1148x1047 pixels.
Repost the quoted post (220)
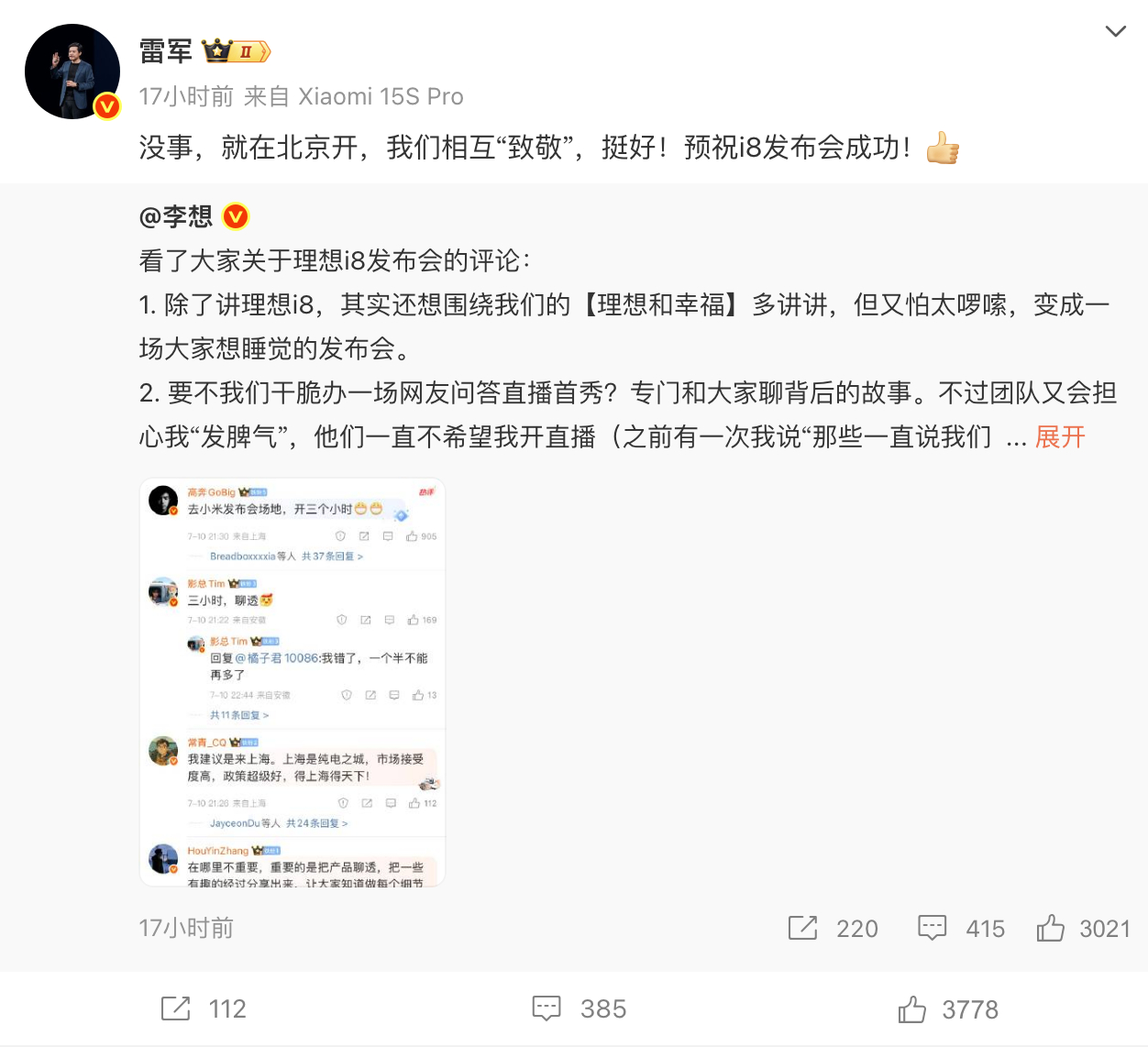click(x=833, y=928)
